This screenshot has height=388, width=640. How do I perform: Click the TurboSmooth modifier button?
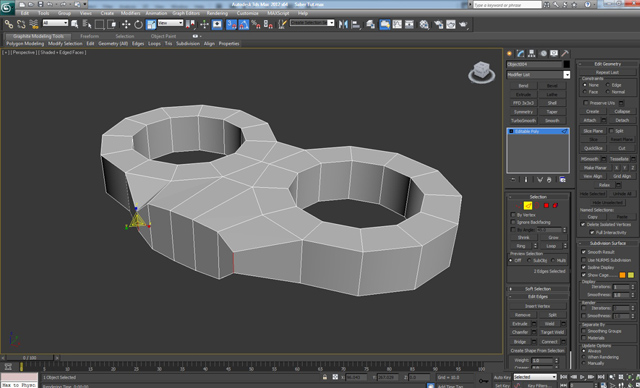(523, 121)
